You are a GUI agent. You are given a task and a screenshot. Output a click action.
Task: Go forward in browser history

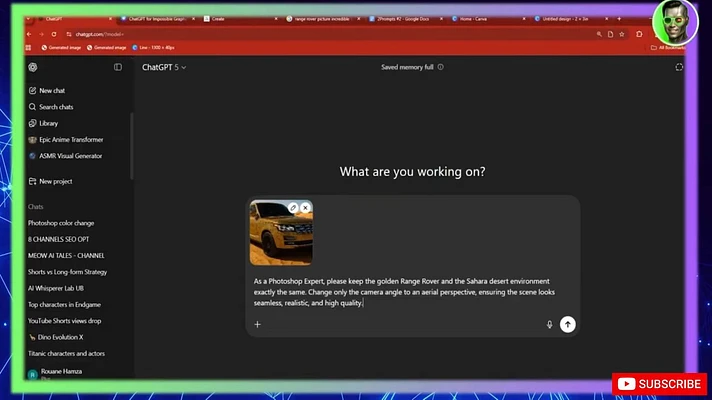click(x=41, y=35)
